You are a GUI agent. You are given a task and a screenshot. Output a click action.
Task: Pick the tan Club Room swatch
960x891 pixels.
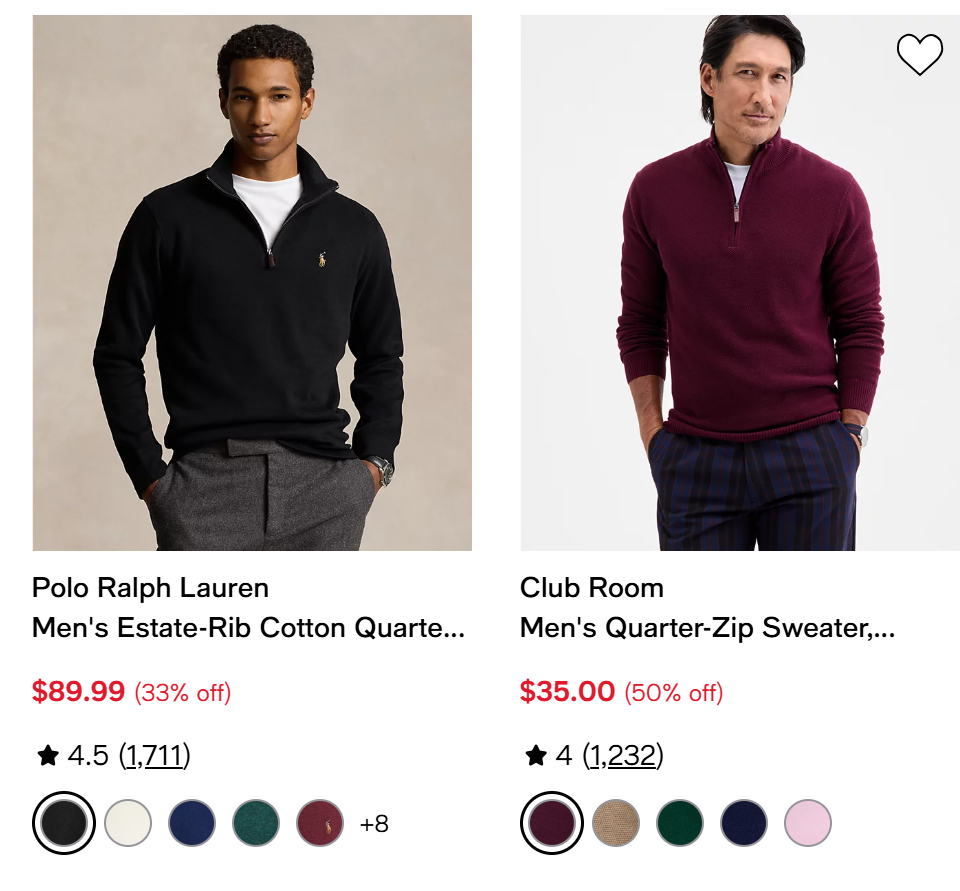coord(616,823)
